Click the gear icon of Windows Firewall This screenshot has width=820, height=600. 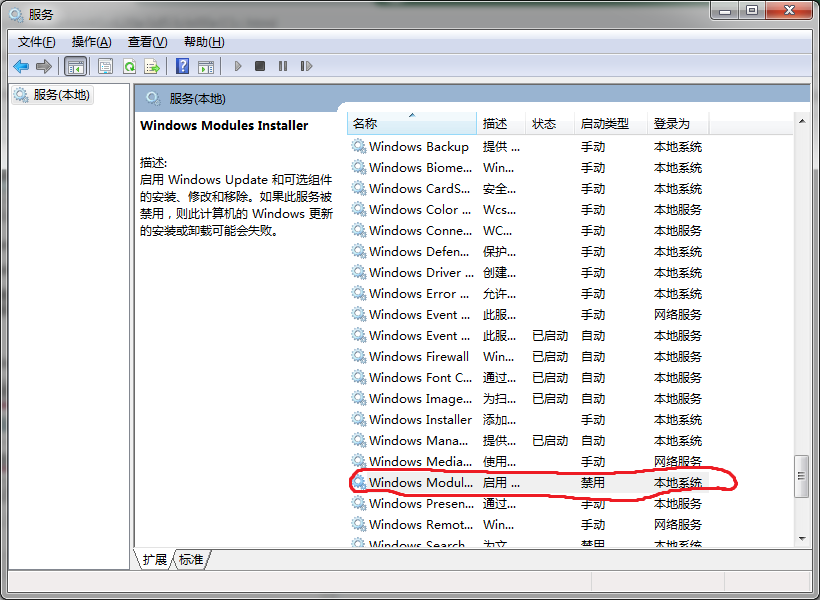tap(359, 356)
